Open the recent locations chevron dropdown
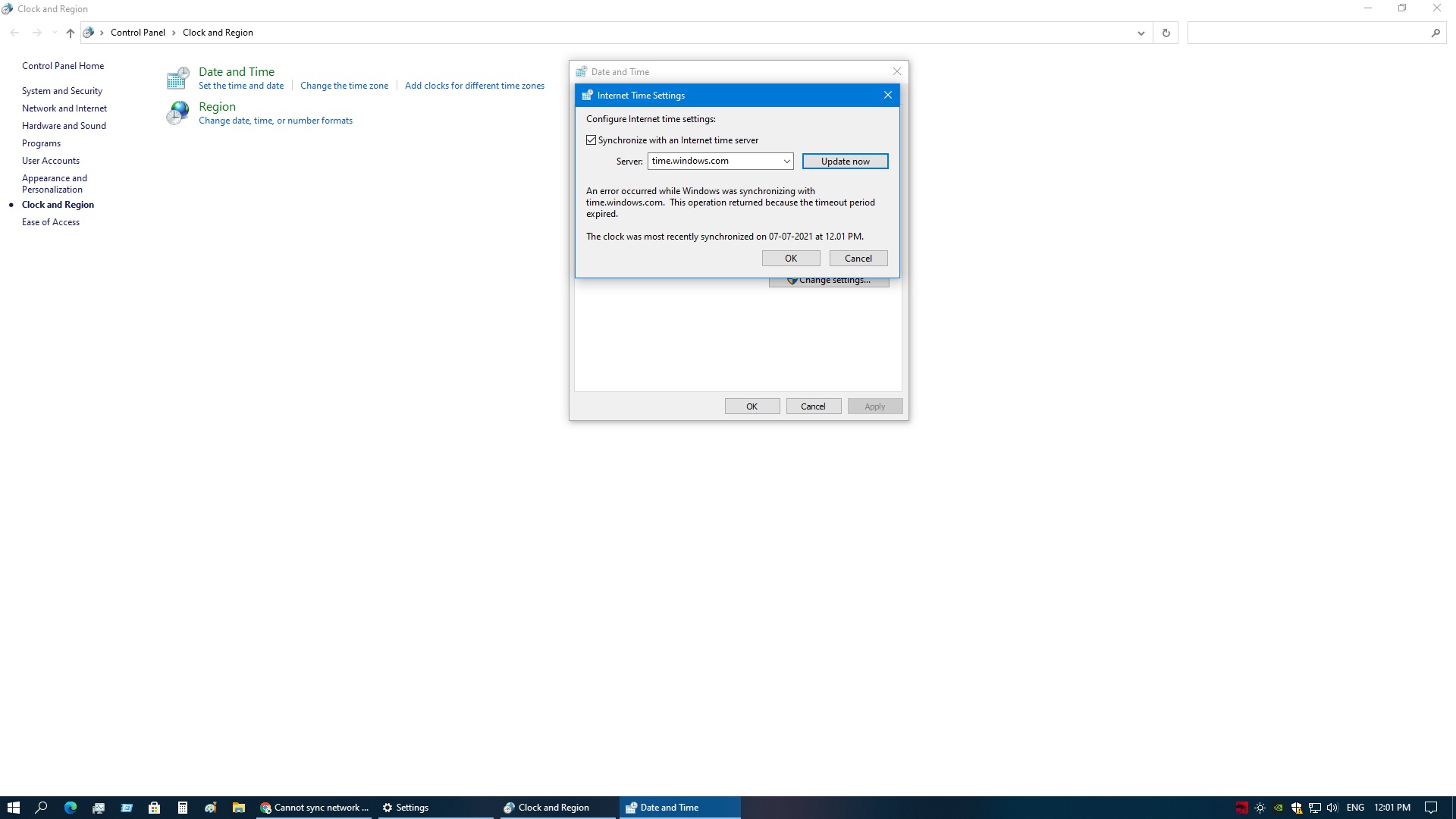 [x=54, y=33]
